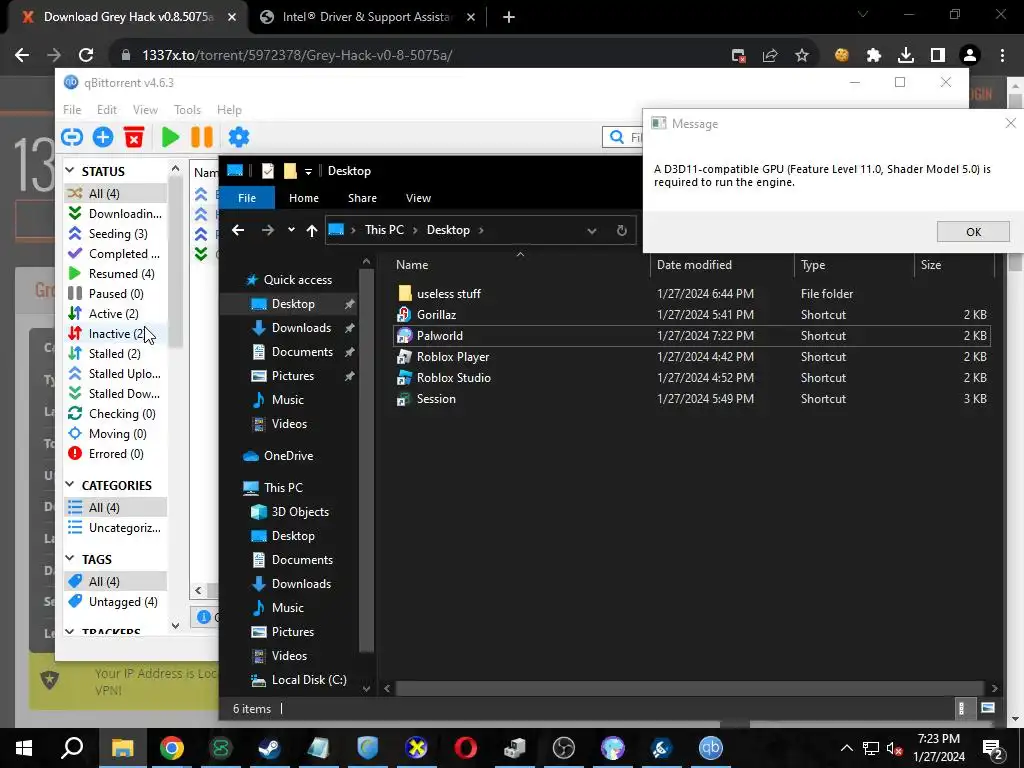Collapse the STATUS section in qBittorrent
The width and height of the screenshot is (1024, 768).
[70, 170]
